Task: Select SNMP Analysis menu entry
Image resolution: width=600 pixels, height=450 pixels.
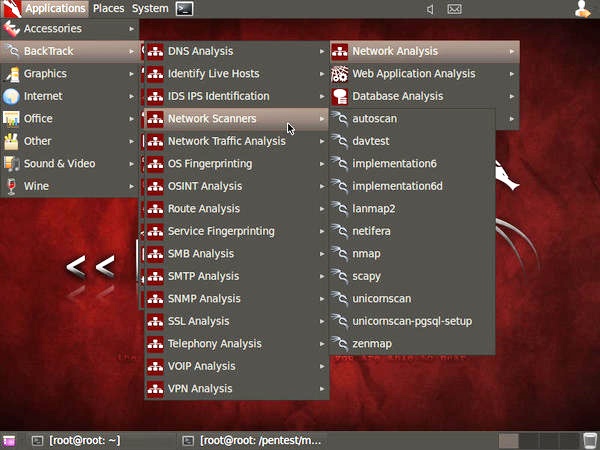Action: pos(236,299)
